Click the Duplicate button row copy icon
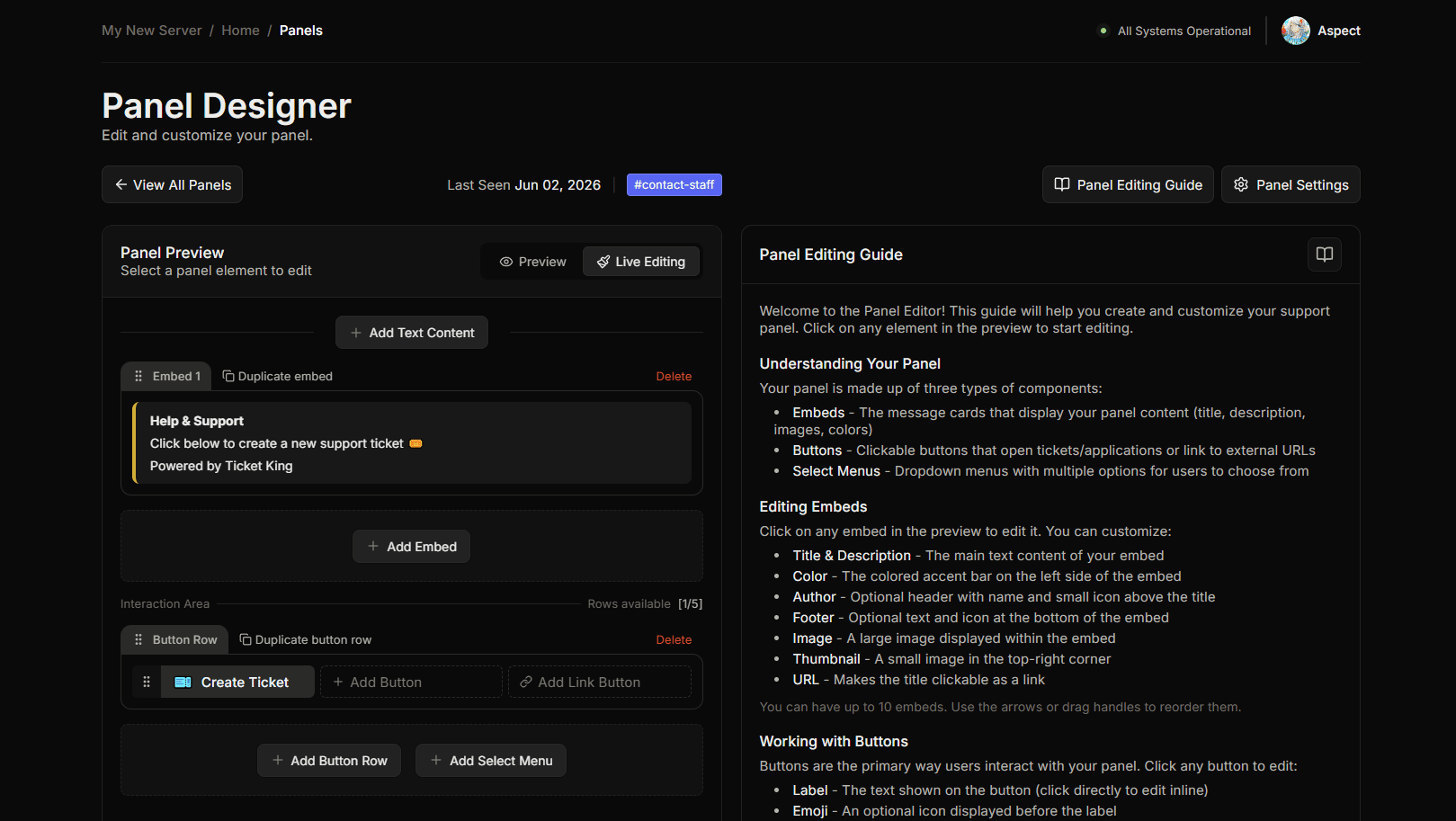The width and height of the screenshot is (1456, 821). (x=246, y=639)
